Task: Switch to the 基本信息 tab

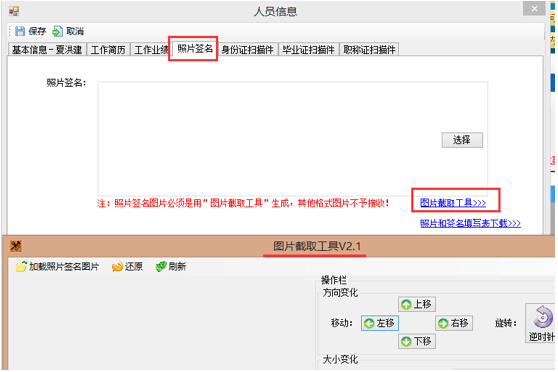Action: pyautogui.click(x=47, y=49)
